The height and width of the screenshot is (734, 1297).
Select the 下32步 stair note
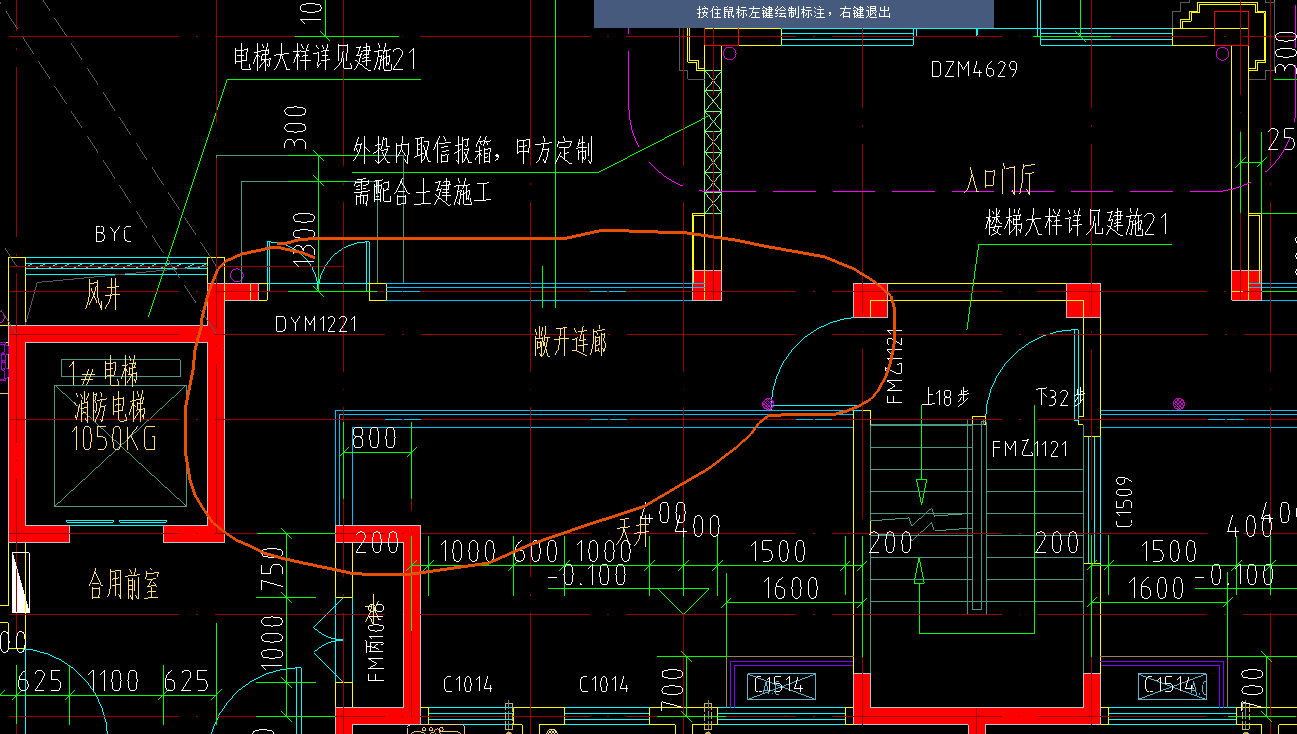click(x=1060, y=397)
